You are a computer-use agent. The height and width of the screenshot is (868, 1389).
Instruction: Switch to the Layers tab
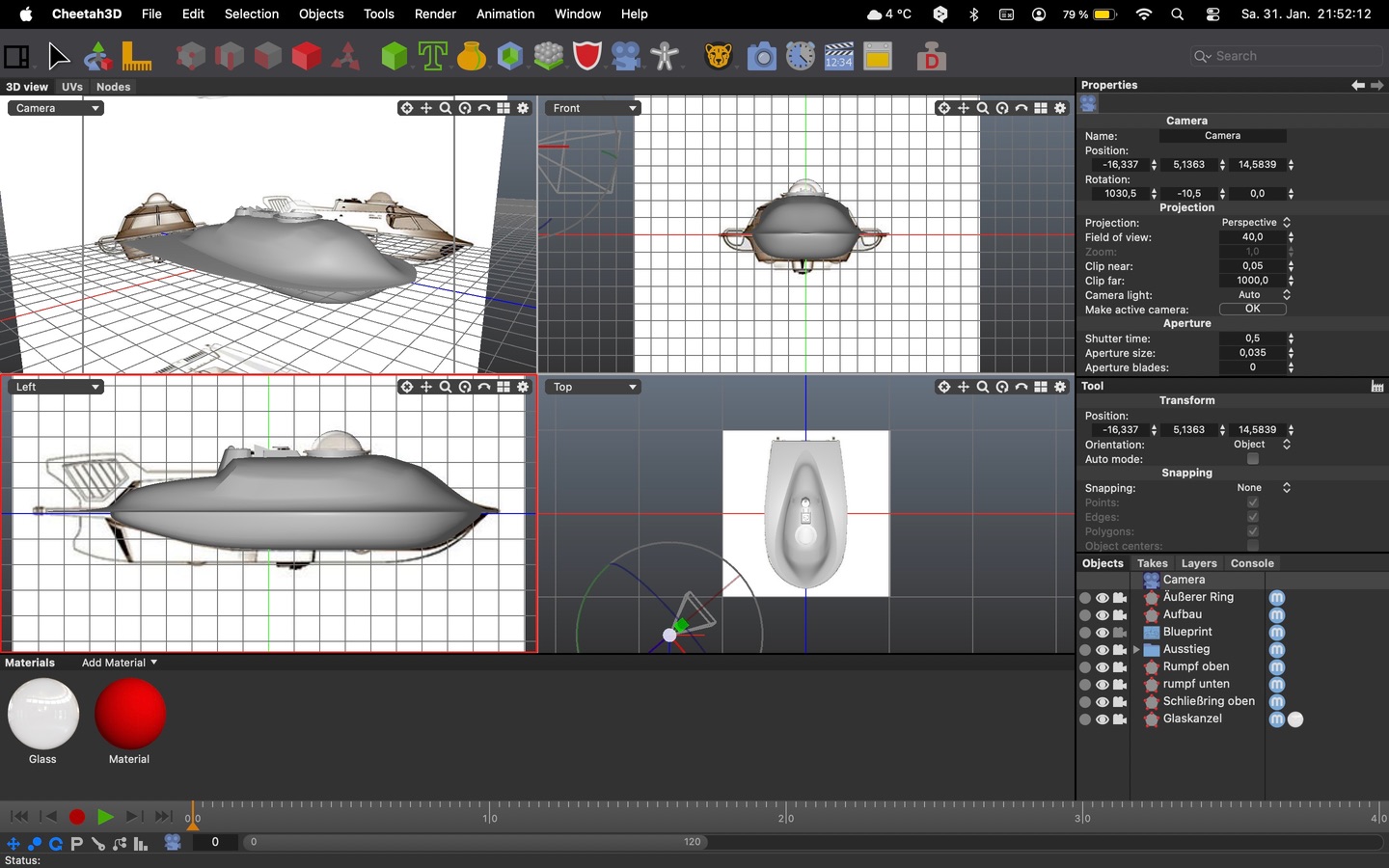tap(1199, 563)
